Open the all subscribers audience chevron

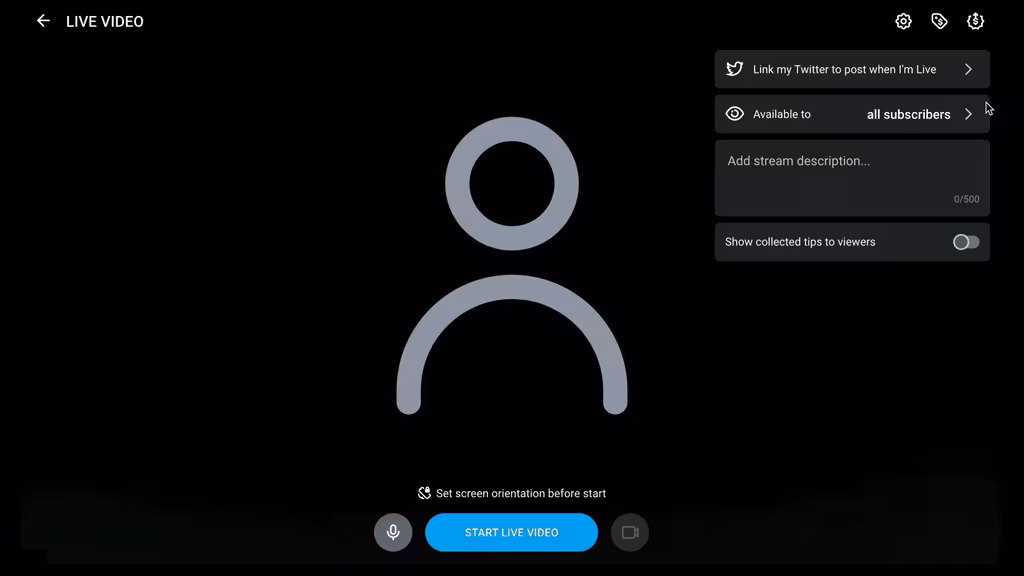coord(968,114)
